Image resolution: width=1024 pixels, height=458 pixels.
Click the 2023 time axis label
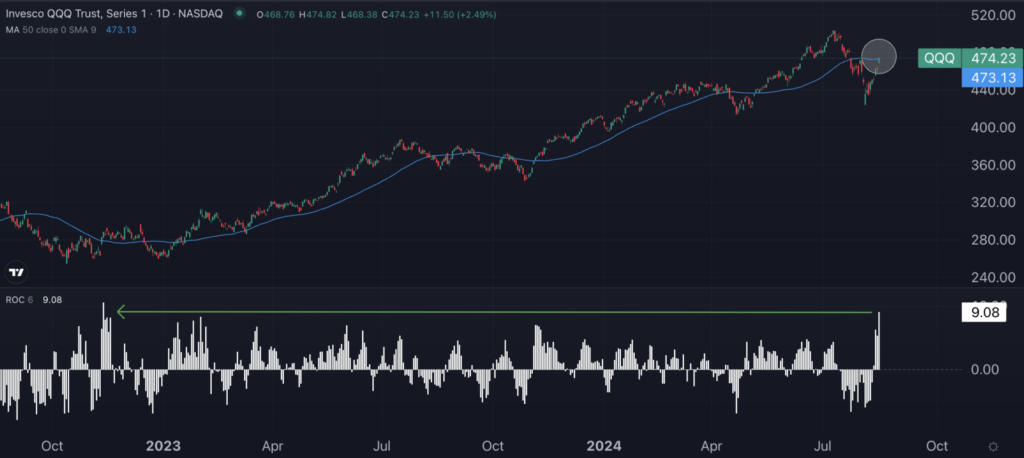(162, 445)
